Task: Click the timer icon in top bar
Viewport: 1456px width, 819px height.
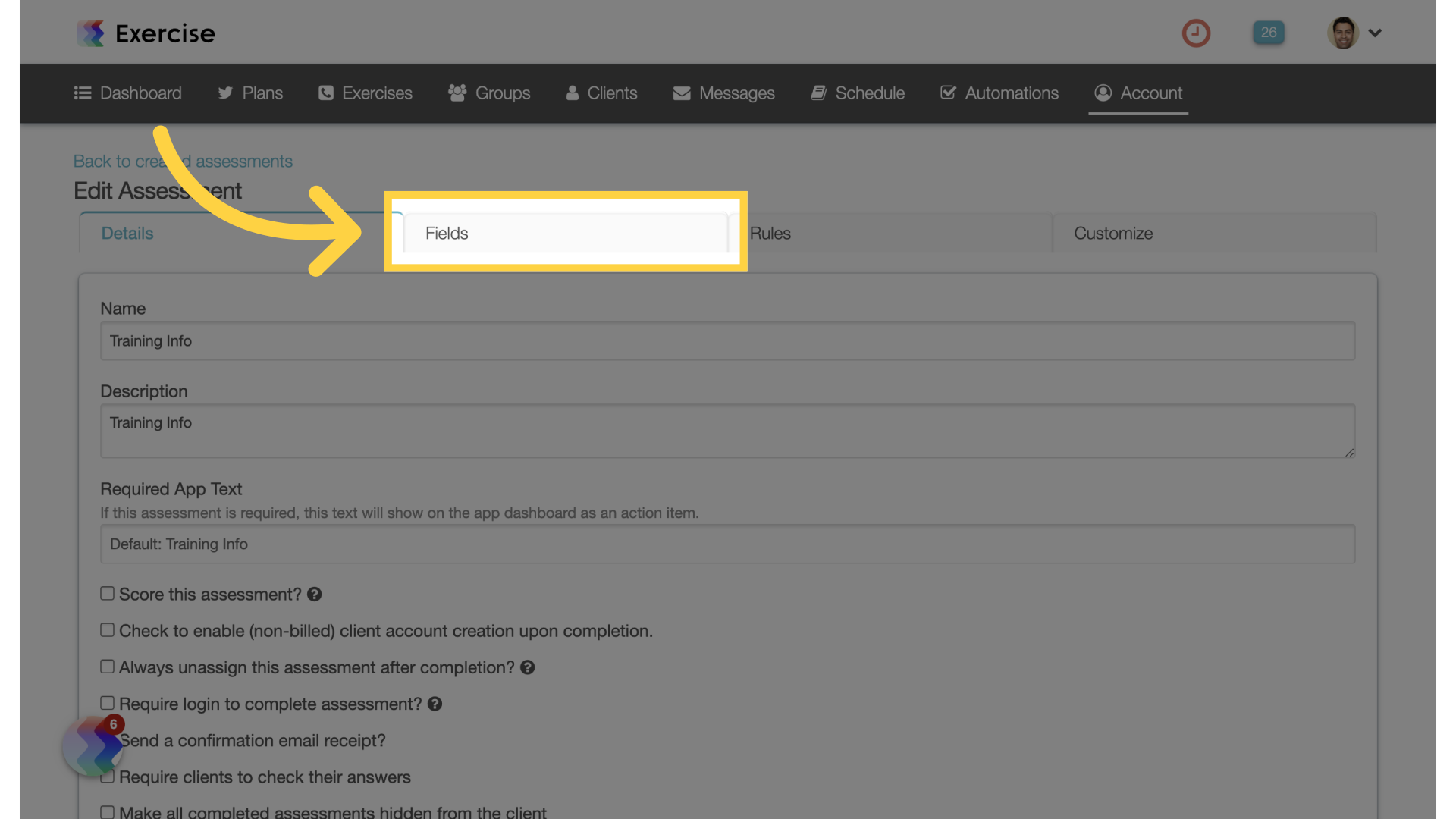Action: [1197, 32]
